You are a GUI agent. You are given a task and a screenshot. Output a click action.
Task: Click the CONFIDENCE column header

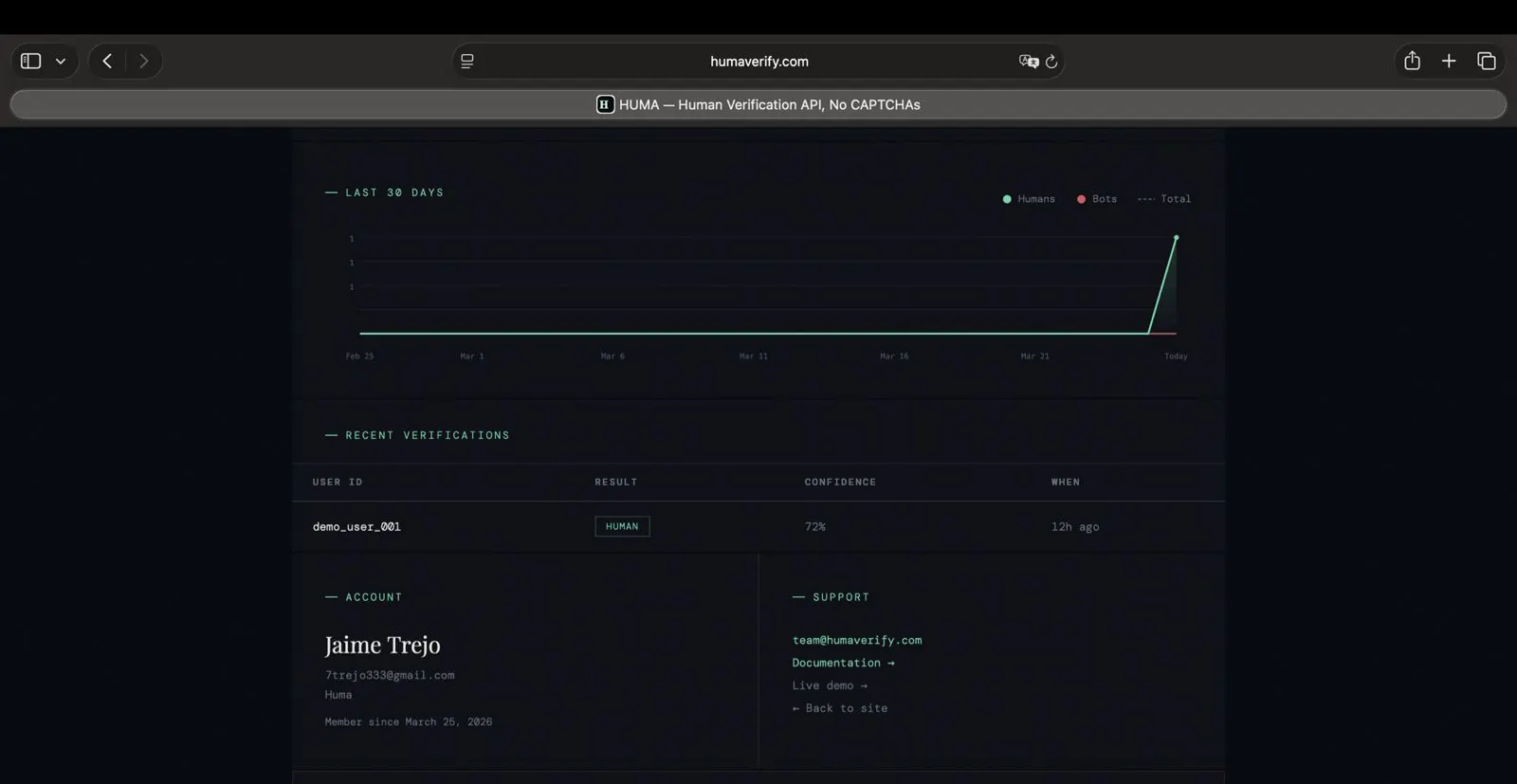coord(840,483)
